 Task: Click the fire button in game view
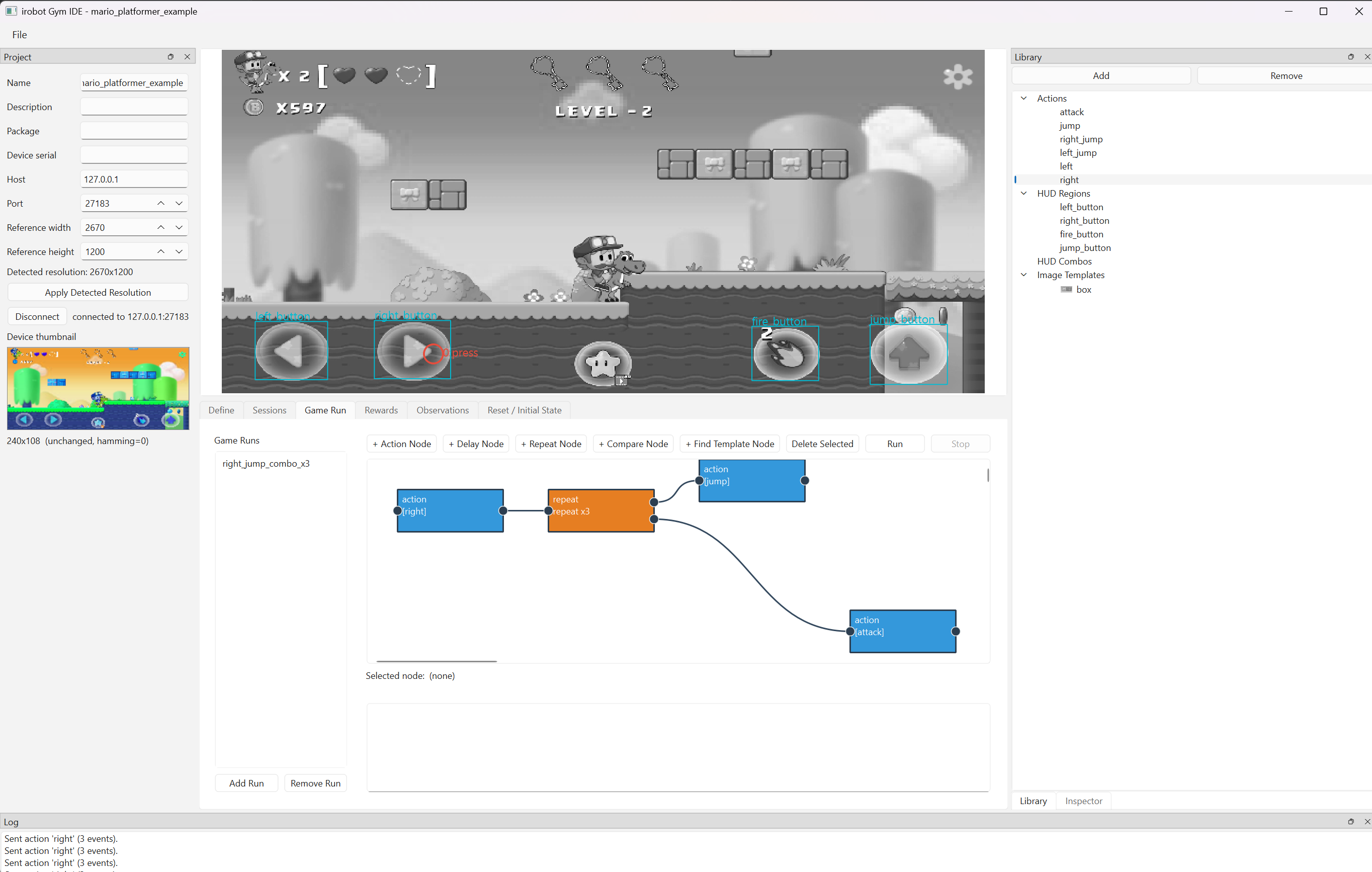tap(786, 354)
